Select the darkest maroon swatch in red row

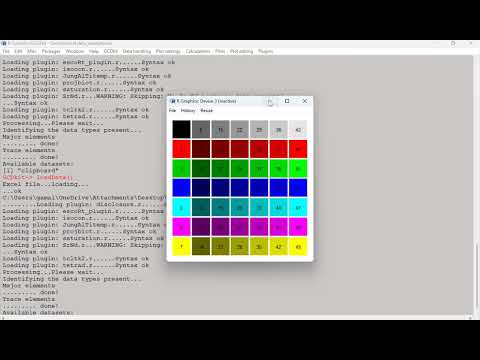tap(201, 149)
